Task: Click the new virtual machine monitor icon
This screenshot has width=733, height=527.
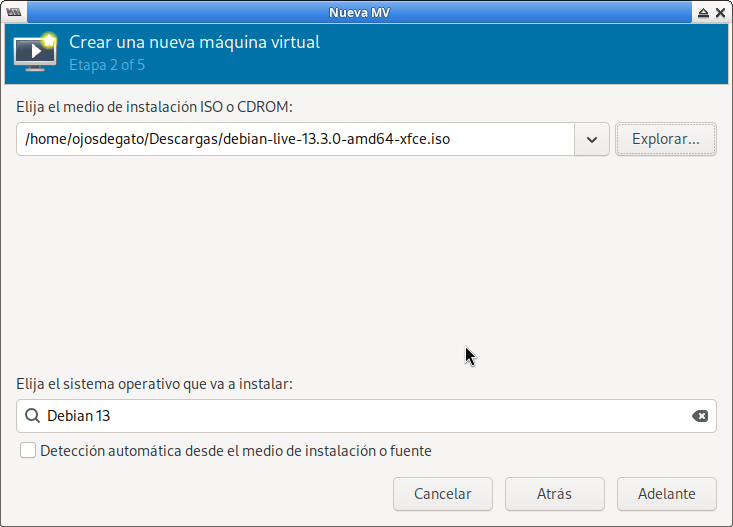Action: (36, 53)
